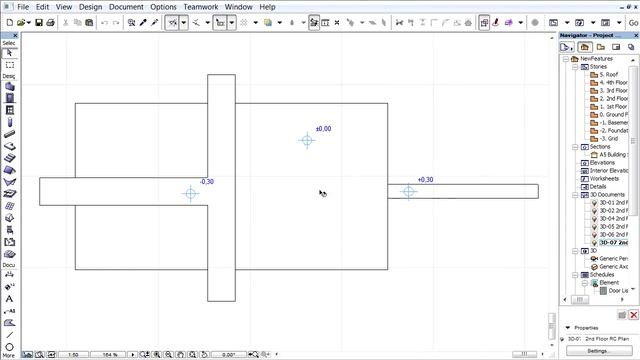Click the Navigator vertical scrollbar thumb

(633, 141)
